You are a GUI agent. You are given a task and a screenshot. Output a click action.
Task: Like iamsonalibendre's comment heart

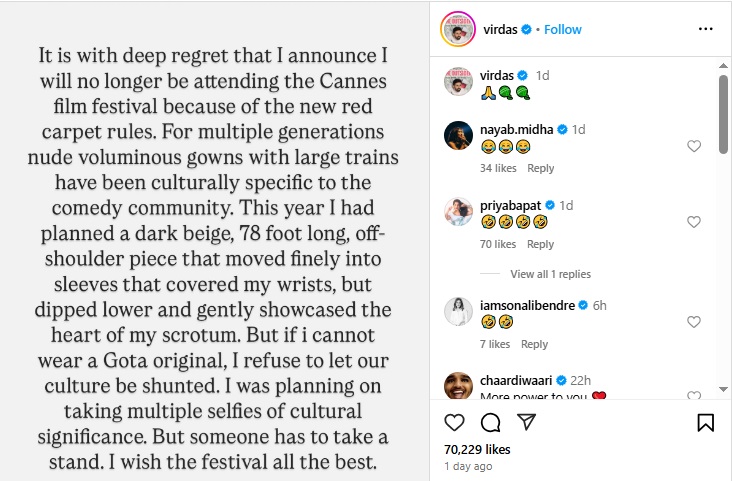tap(694, 322)
